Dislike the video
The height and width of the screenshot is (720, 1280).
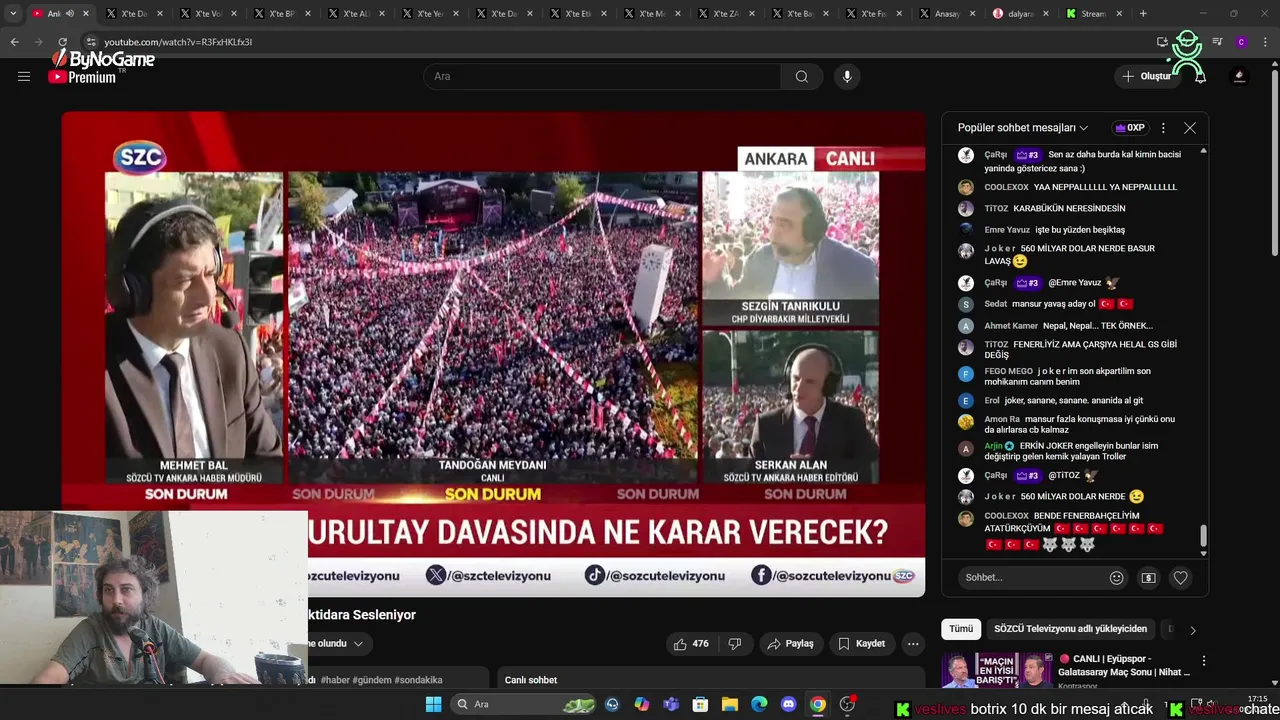pos(734,644)
